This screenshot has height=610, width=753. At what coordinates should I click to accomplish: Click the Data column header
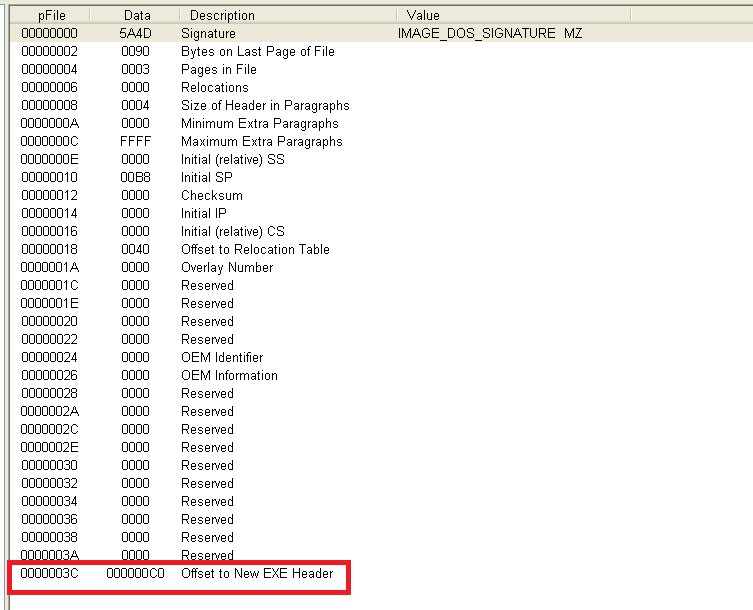click(x=135, y=15)
